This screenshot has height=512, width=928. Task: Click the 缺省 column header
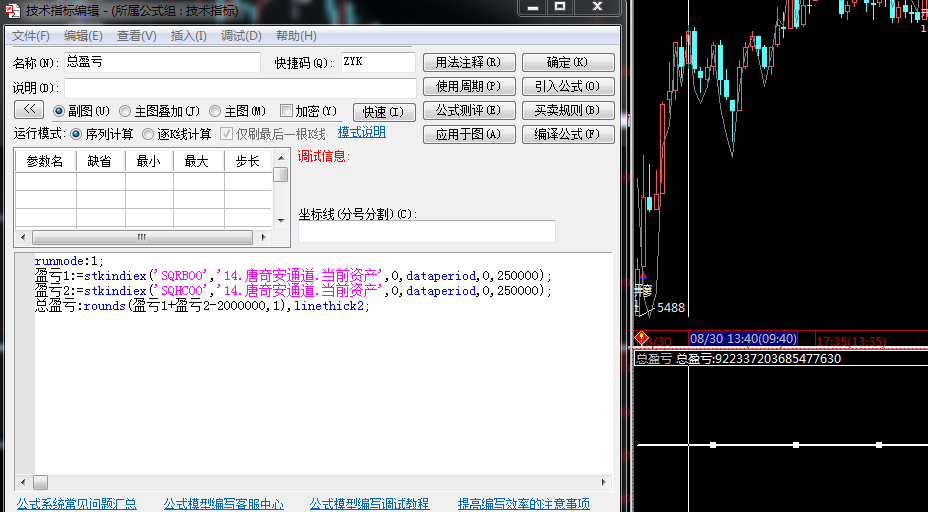click(99, 161)
